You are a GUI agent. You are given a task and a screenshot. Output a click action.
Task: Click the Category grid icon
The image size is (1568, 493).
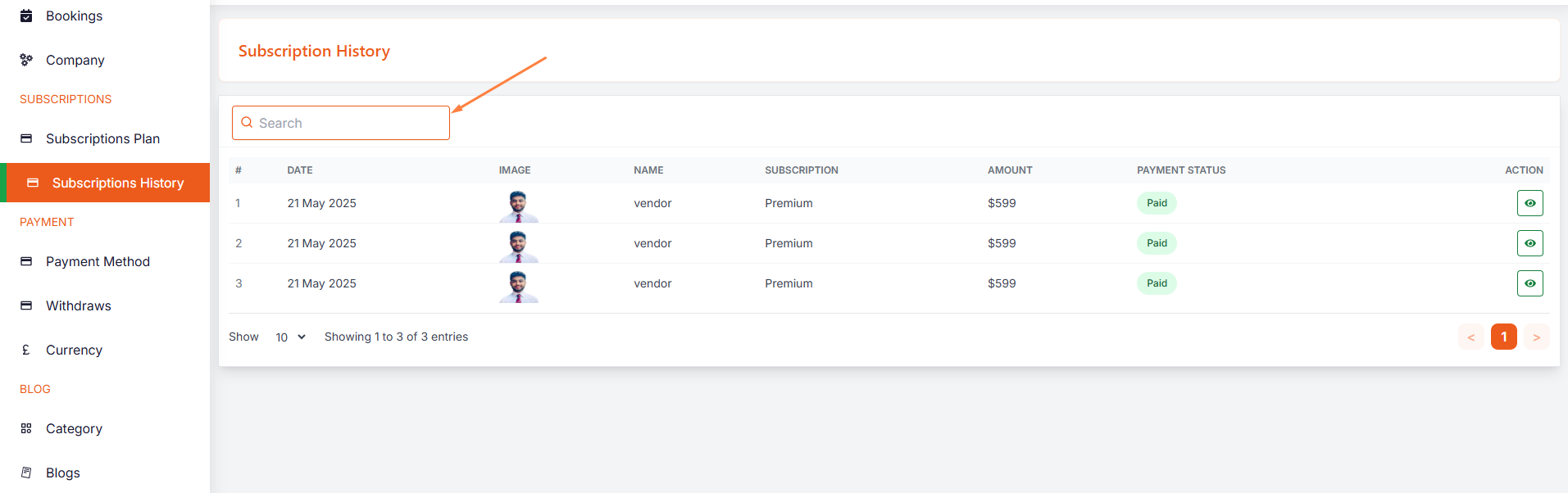click(26, 428)
